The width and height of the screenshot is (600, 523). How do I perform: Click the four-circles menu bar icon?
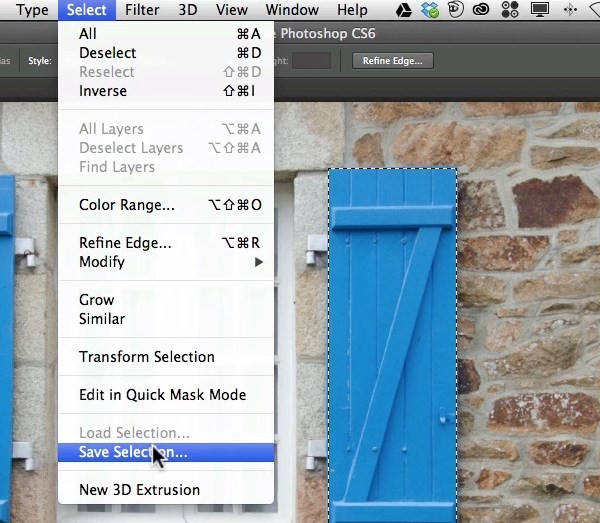coord(510,9)
